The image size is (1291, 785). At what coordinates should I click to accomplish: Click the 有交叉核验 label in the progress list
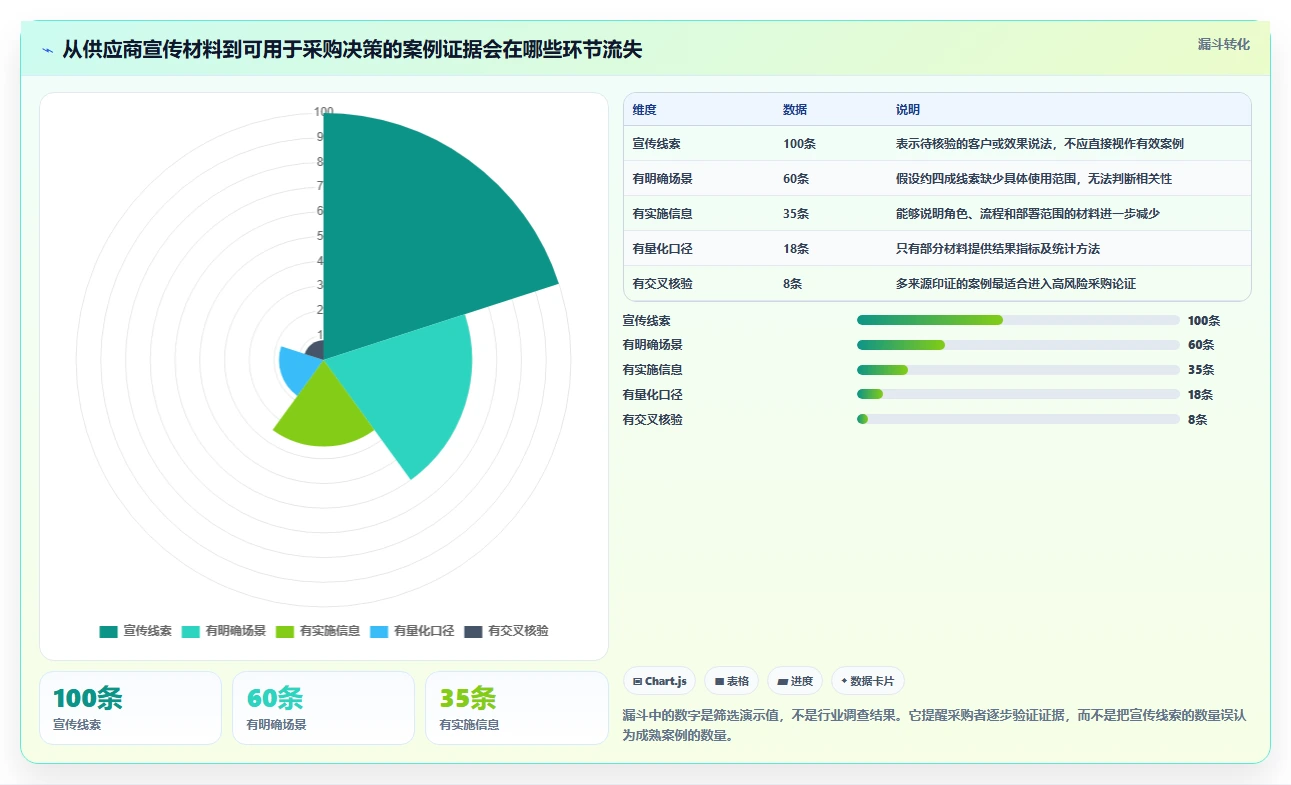[652, 420]
